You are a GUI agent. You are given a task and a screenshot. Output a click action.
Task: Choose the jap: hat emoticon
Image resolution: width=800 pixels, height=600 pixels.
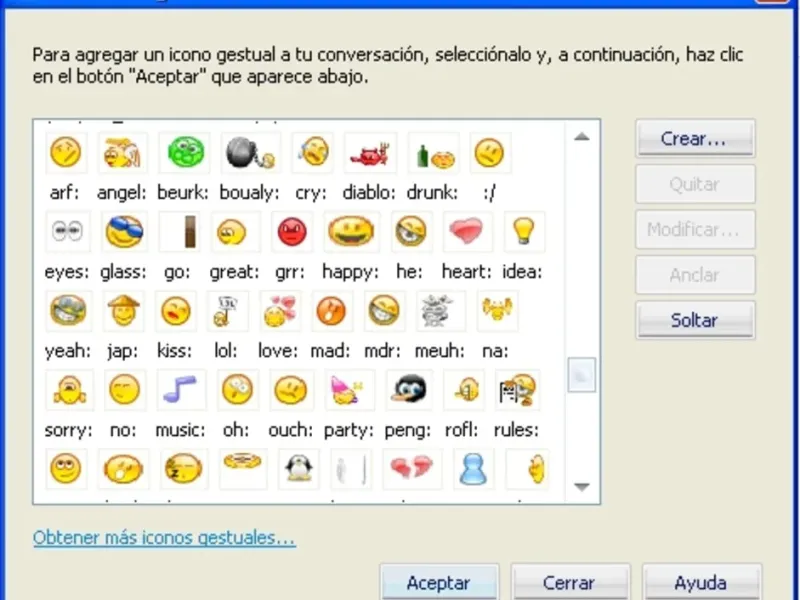[x=123, y=311]
